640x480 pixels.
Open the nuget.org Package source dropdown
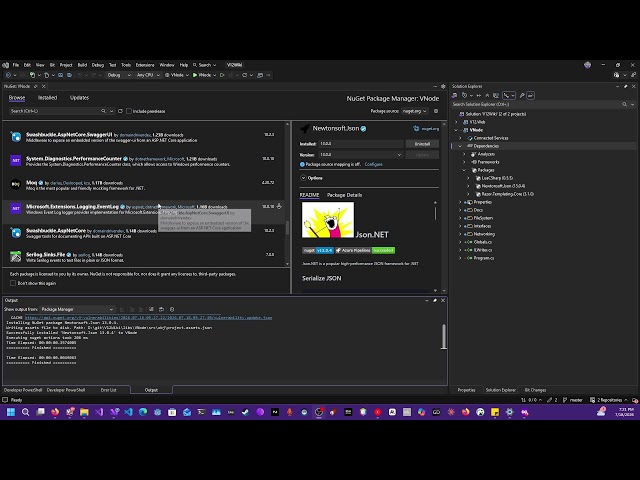[414, 111]
